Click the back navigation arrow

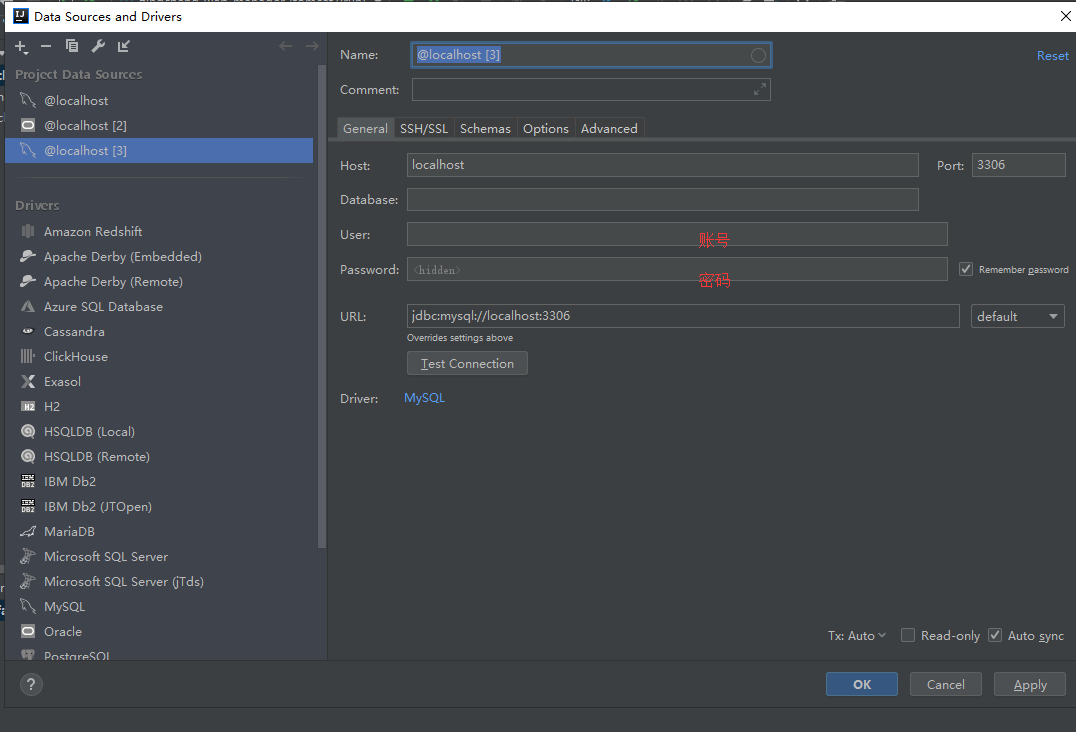coord(285,45)
